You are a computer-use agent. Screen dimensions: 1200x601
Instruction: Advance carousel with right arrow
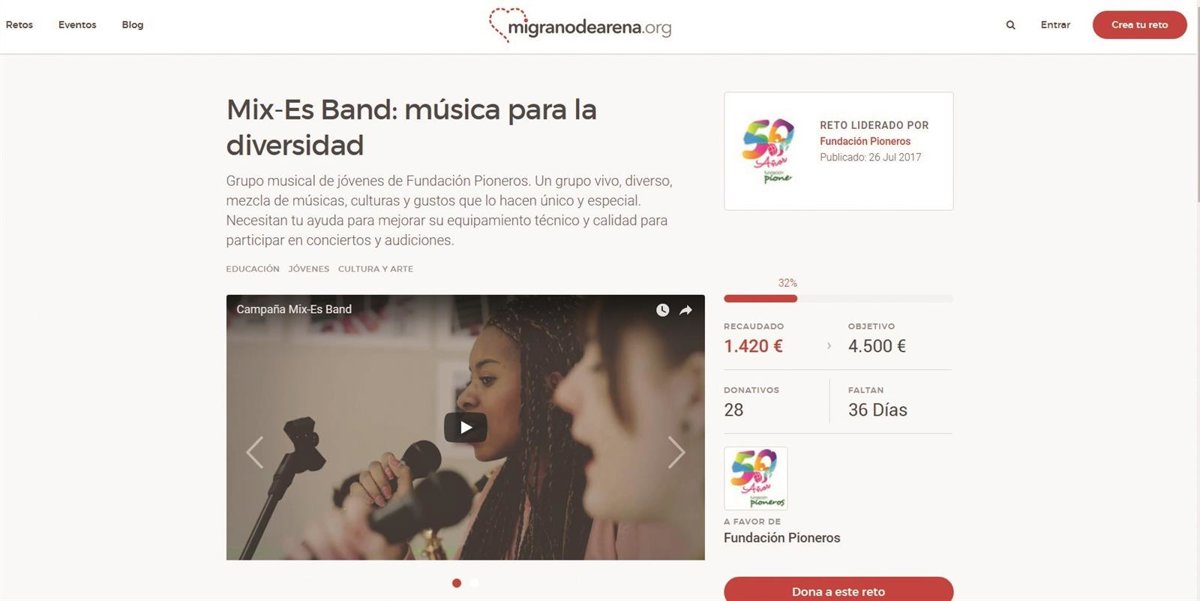pos(677,452)
